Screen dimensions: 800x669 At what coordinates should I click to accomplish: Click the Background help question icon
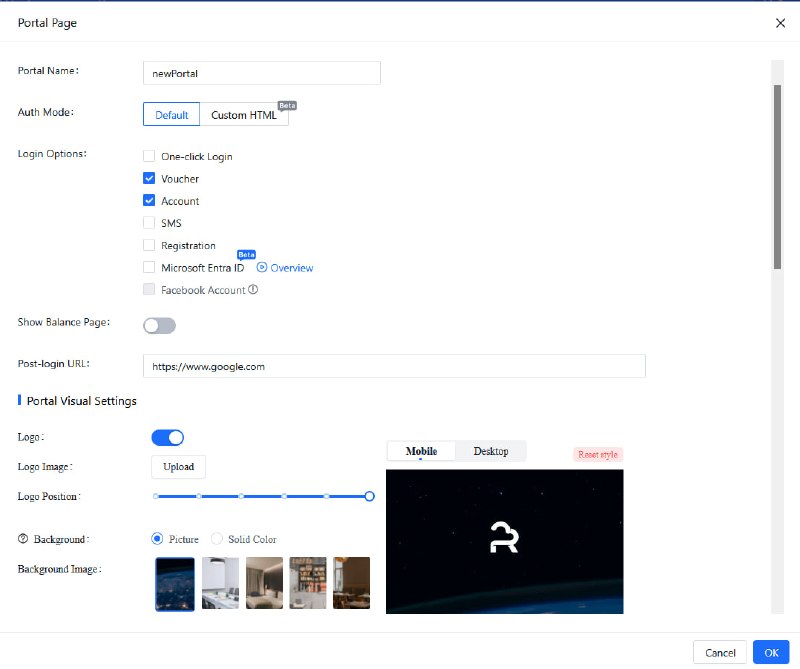click(23, 539)
